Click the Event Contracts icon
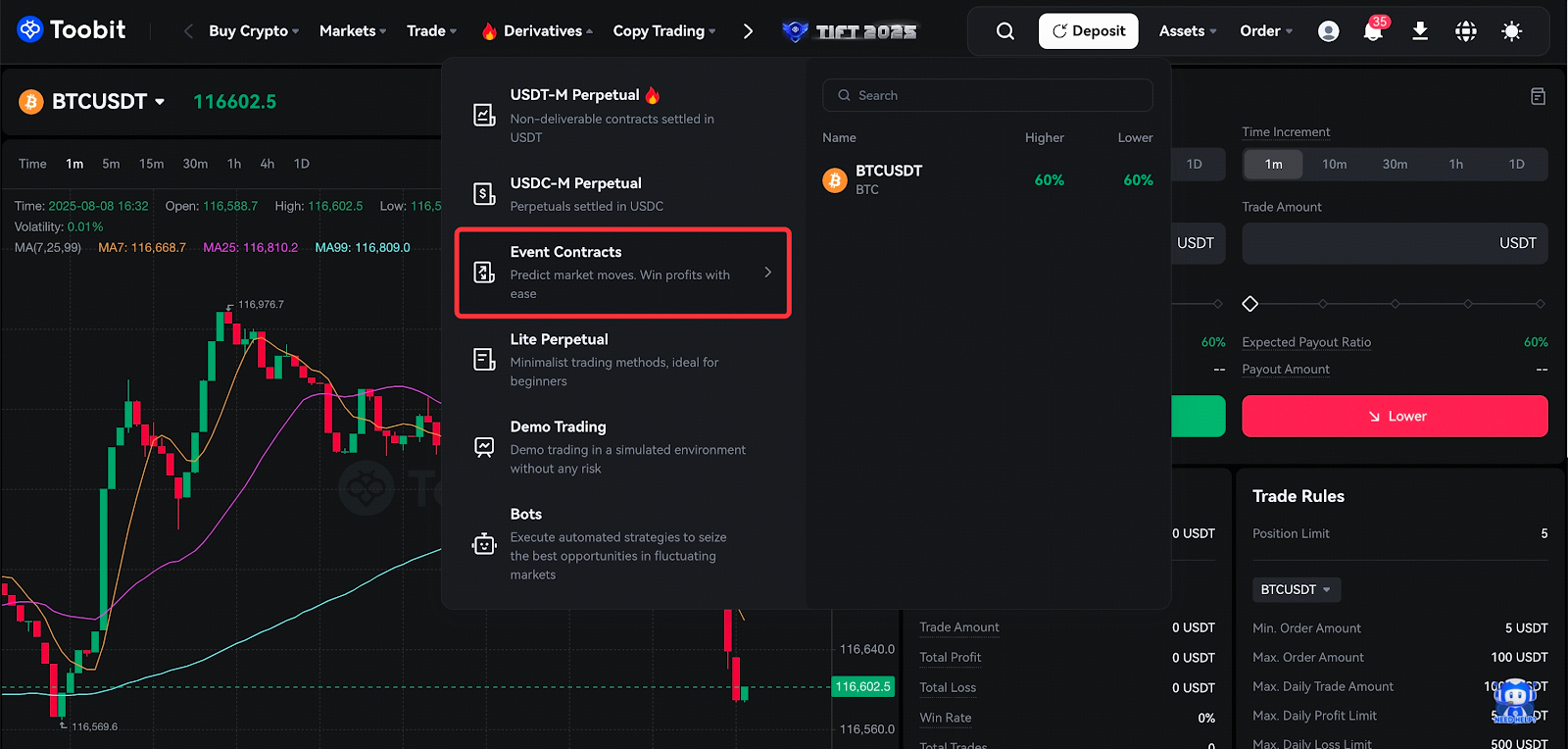The image size is (1568, 749). 484,272
